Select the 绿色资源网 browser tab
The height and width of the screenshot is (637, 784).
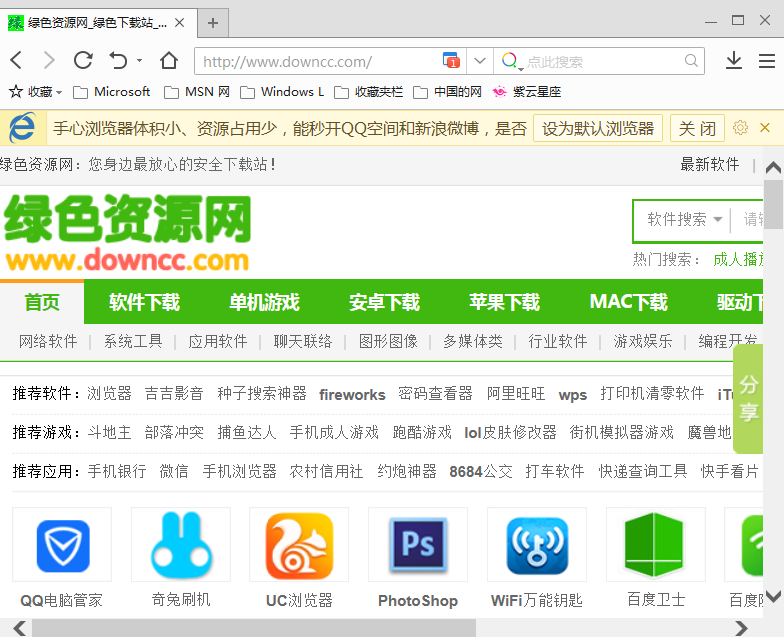pyautogui.click(x=97, y=22)
